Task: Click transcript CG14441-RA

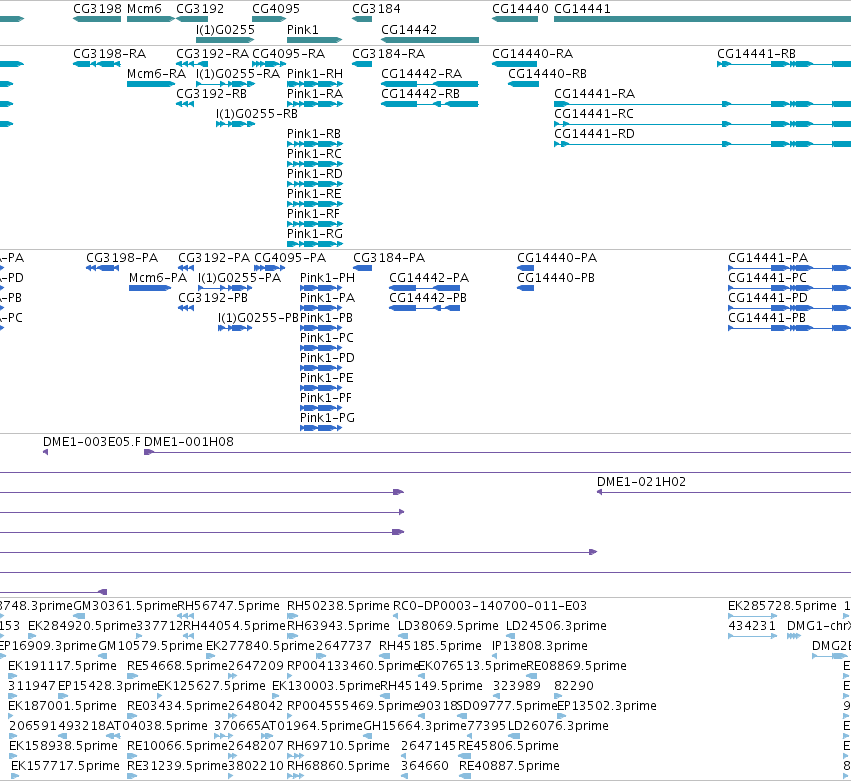Action: tap(594, 93)
